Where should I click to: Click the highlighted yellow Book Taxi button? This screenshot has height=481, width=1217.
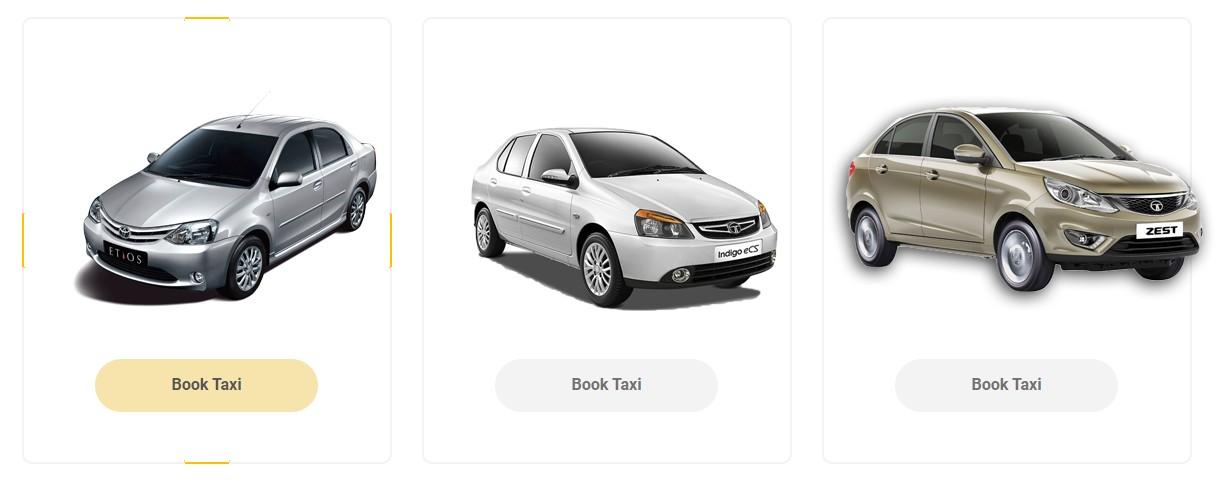coord(206,385)
